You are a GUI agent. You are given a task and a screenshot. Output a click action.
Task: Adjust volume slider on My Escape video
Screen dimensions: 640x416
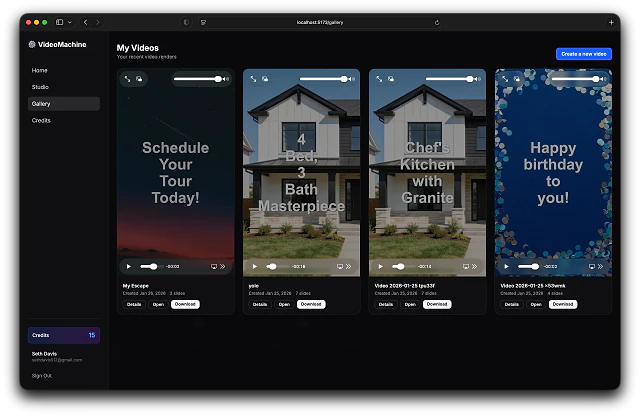198,78
